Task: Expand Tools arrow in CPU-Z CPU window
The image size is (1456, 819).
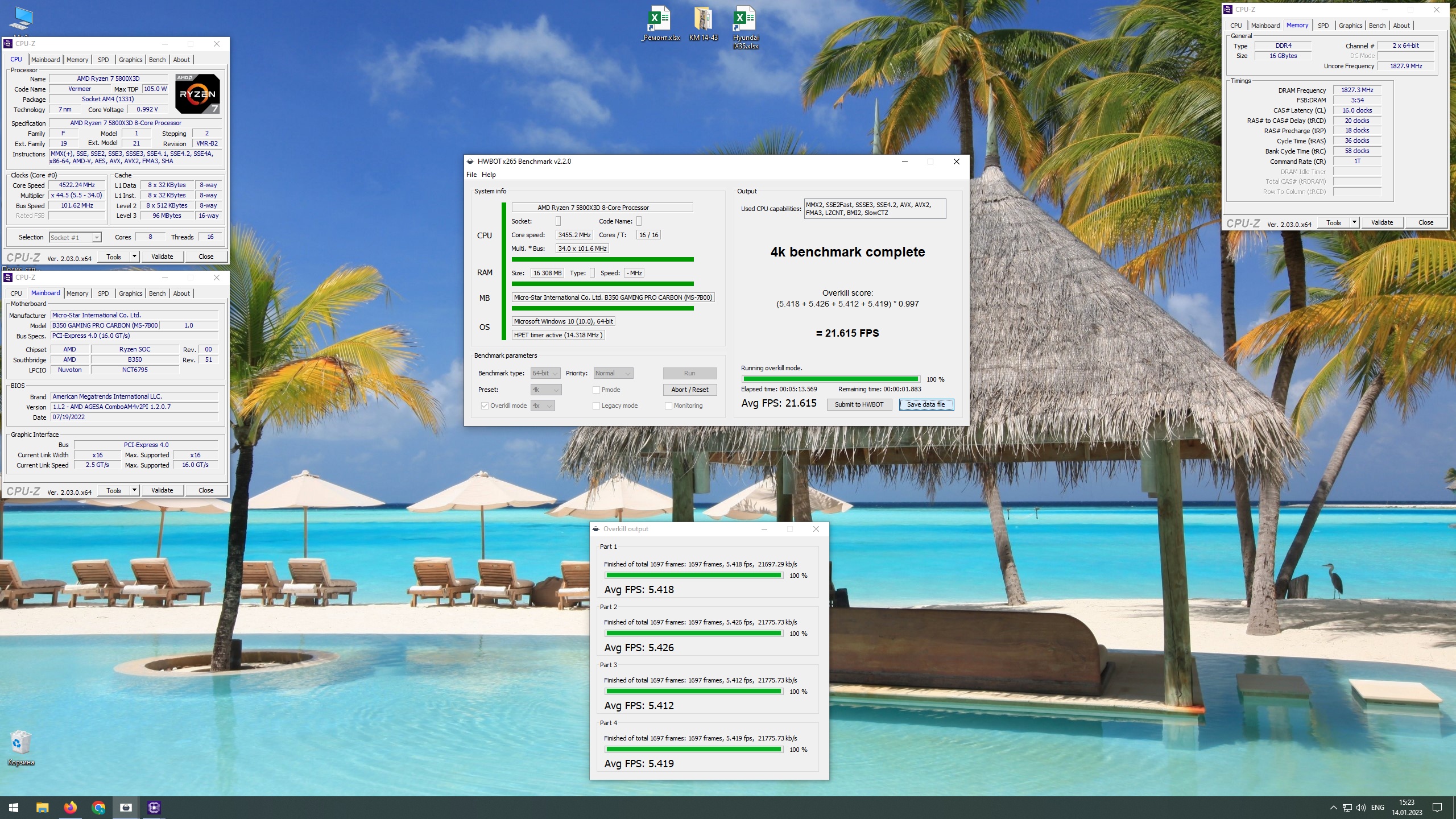Action: (134, 257)
